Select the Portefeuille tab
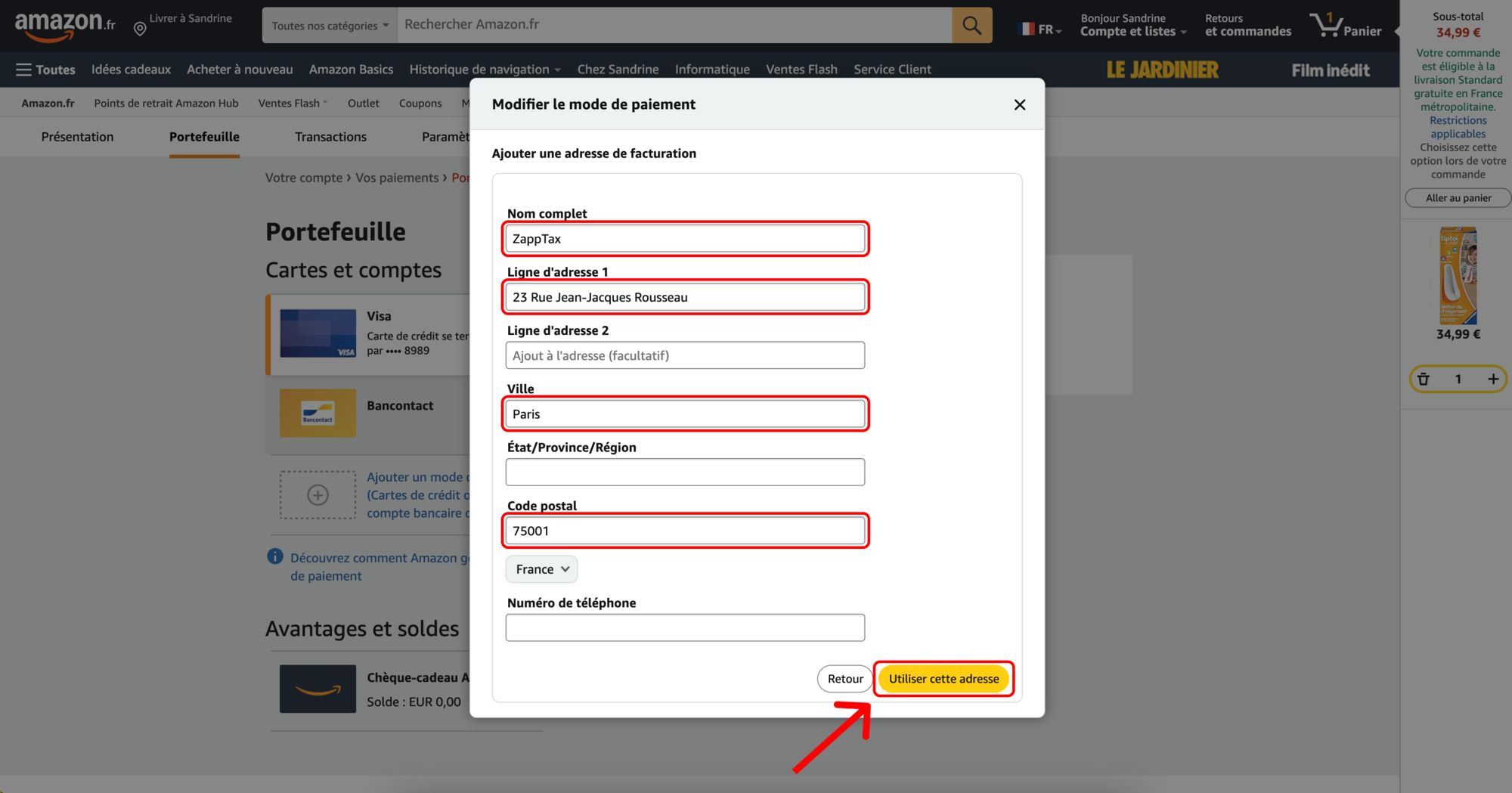Viewport: 1512px width, 793px height. (204, 137)
